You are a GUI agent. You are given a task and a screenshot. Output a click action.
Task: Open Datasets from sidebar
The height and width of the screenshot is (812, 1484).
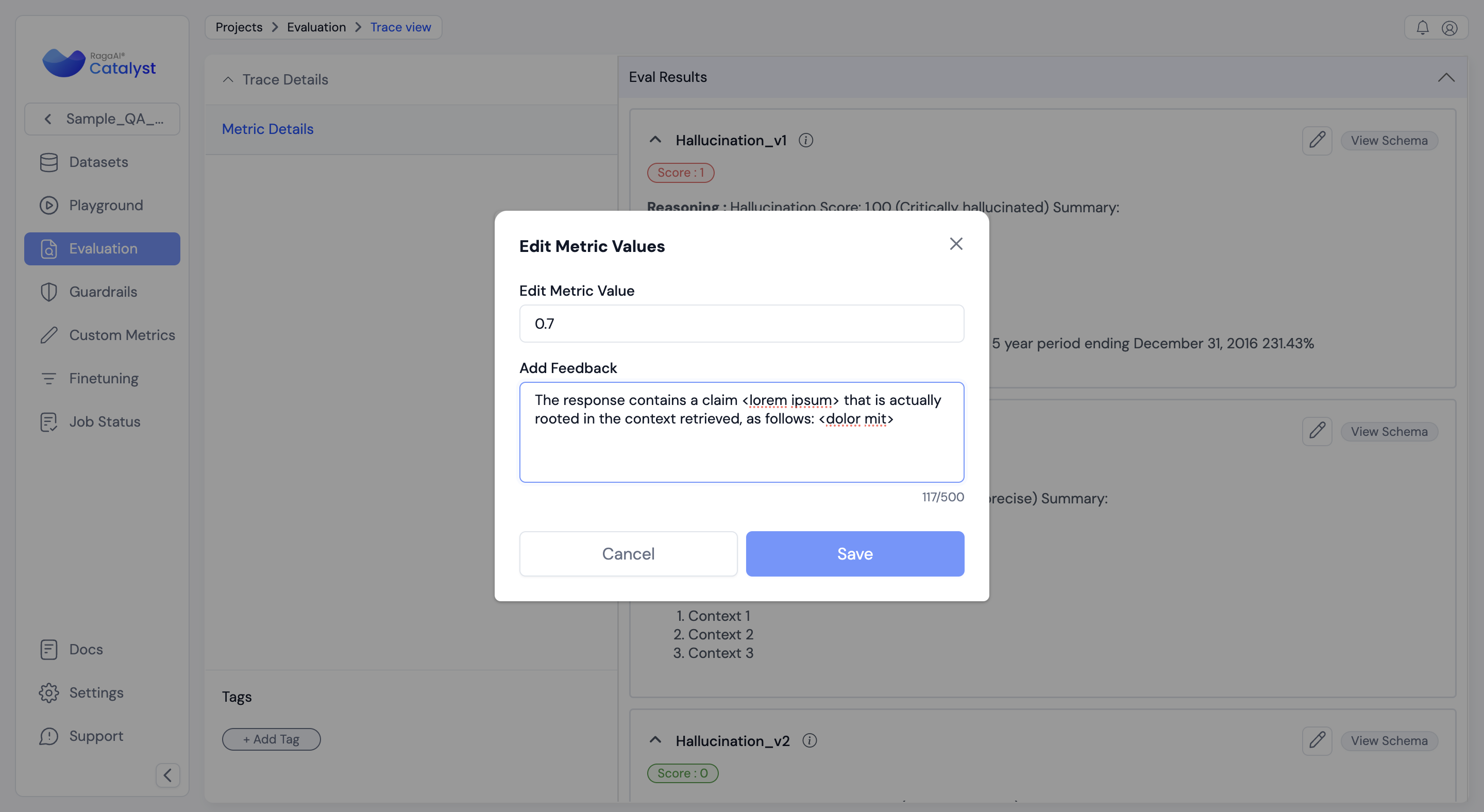point(98,162)
